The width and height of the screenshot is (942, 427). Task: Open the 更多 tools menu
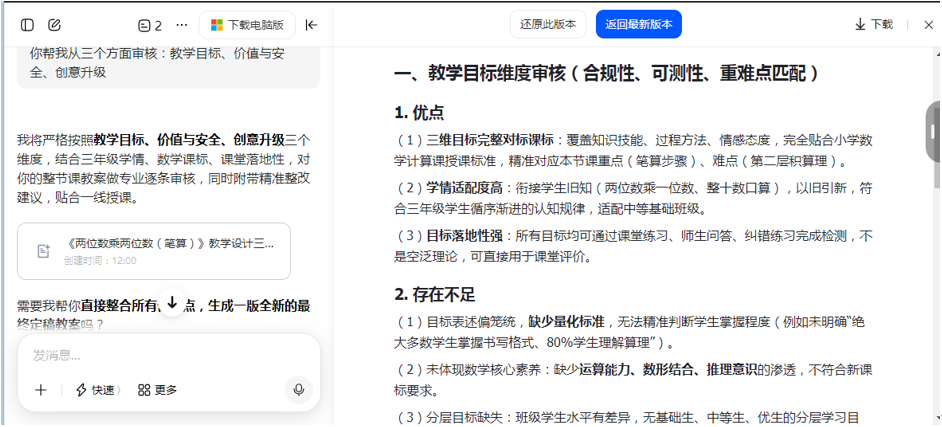[x=158, y=390]
